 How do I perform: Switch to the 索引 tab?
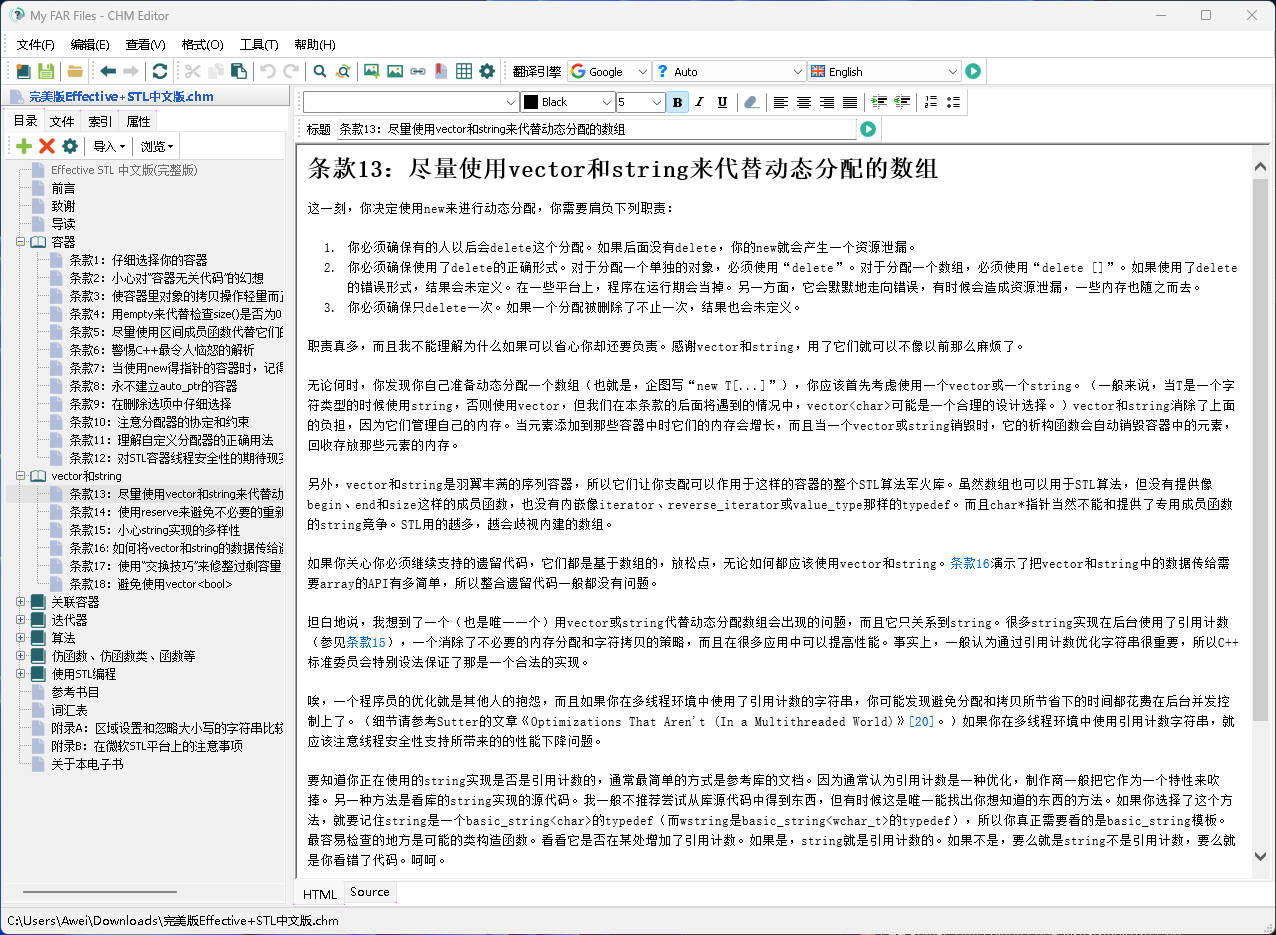coord(100,121)
